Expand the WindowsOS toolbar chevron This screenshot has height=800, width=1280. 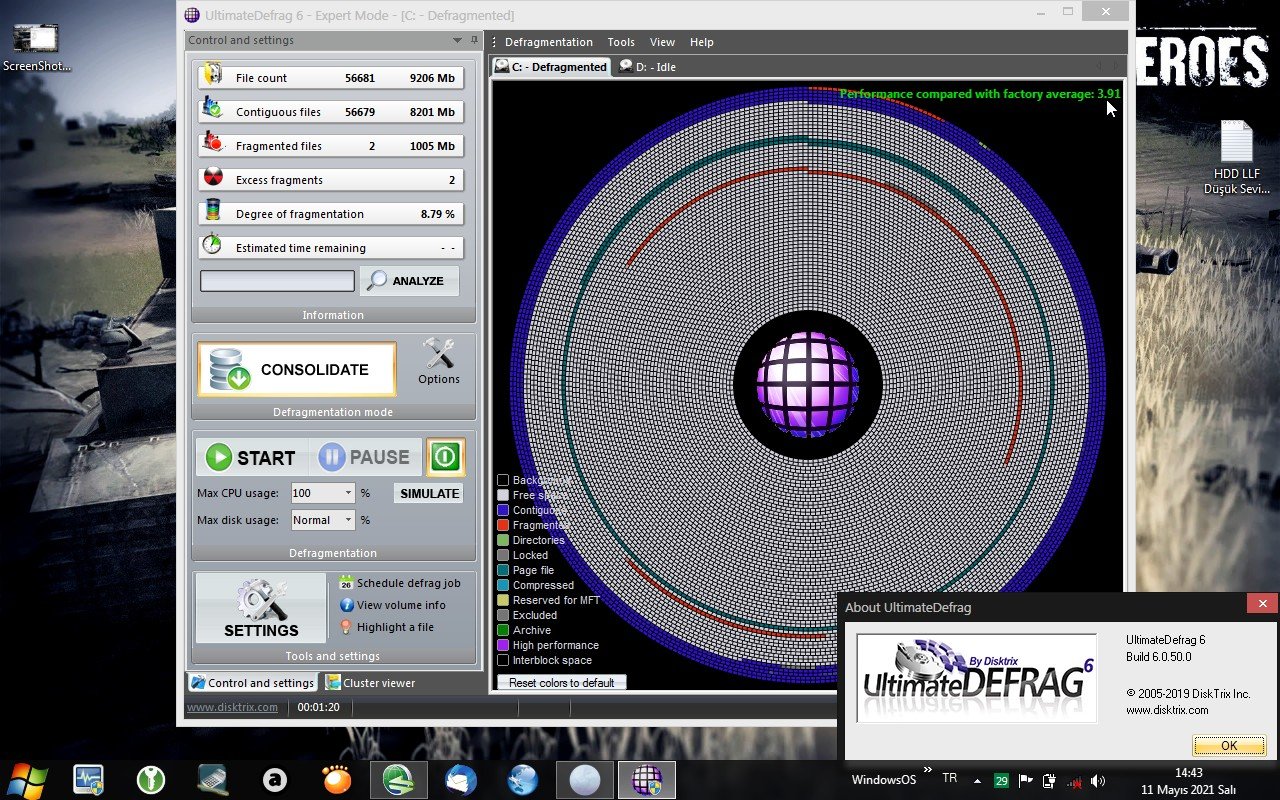928,771
